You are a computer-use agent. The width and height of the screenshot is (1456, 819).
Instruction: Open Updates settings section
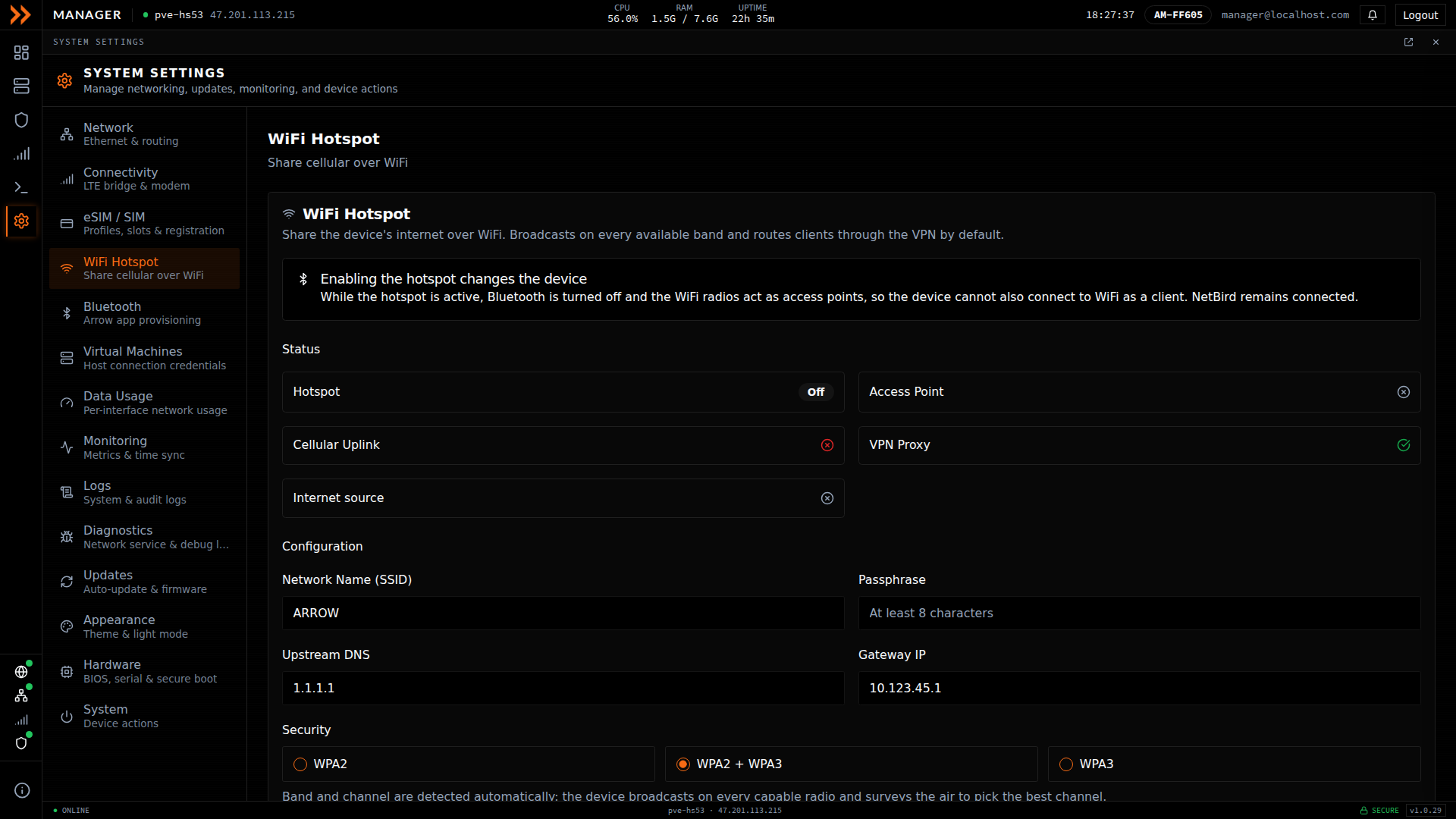144,582
